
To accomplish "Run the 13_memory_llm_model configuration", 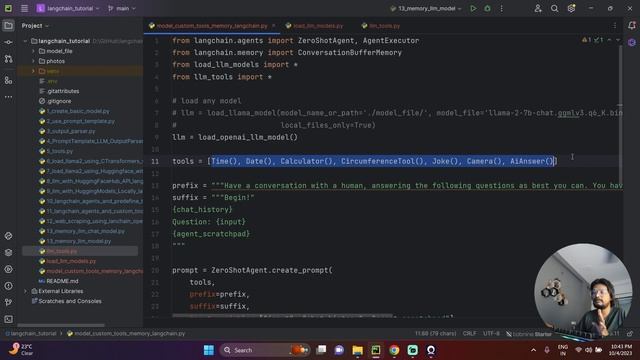I will (473, 8).
